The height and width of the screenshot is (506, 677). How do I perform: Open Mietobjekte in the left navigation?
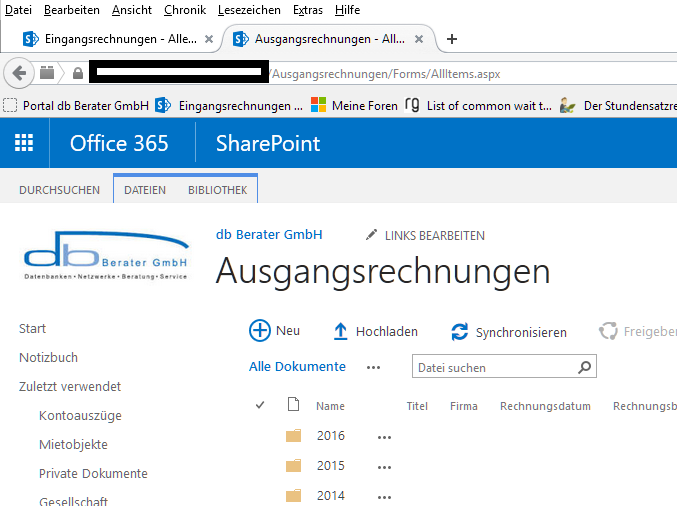(73, 444)
